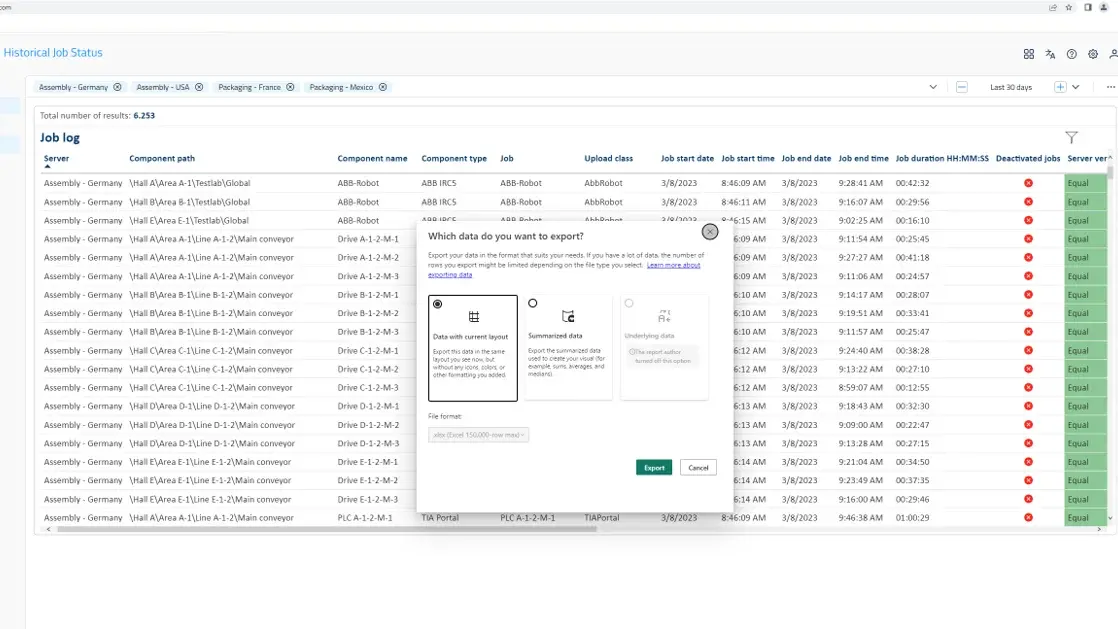
Task: Select Data with current layout option
Action: click(438, 304)
